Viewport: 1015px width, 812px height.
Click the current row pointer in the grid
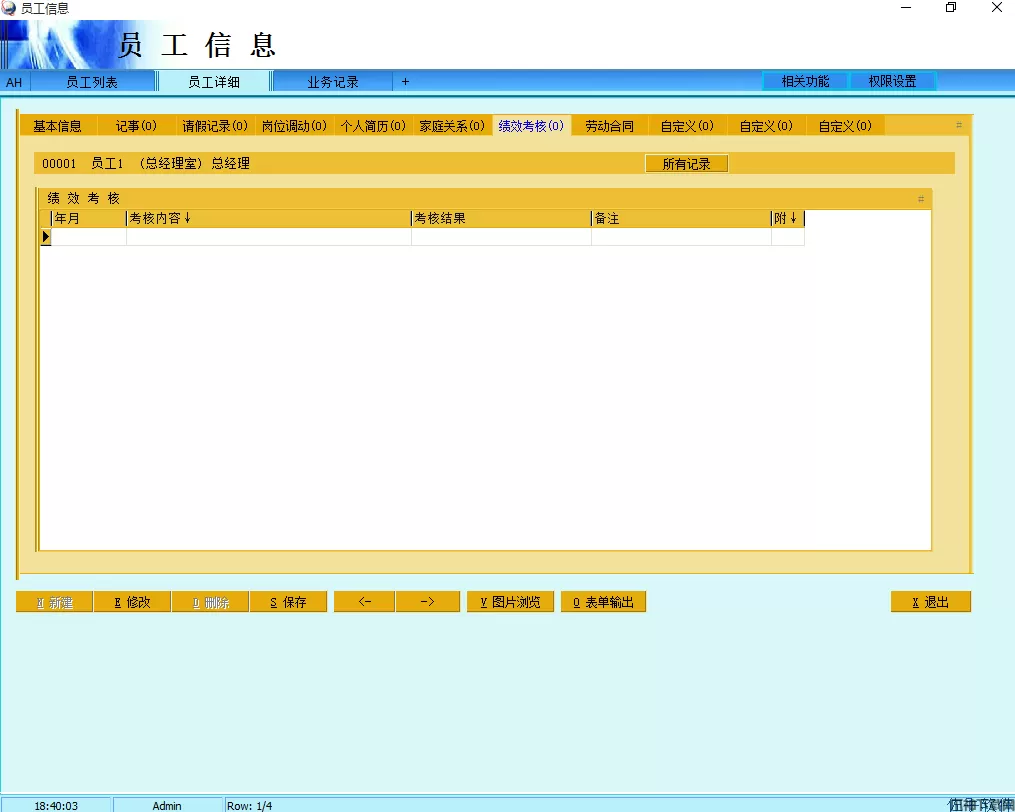tap(45, 237)
